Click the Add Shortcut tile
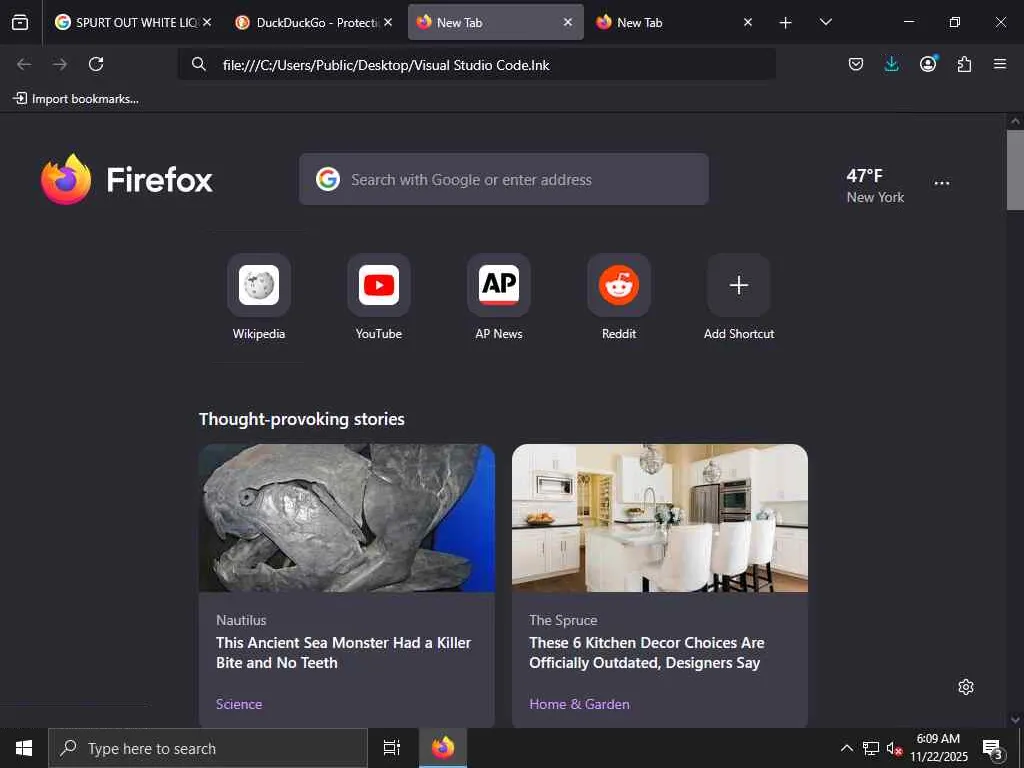The height and width of the screenshot is (768, 1024). [739, 297]
